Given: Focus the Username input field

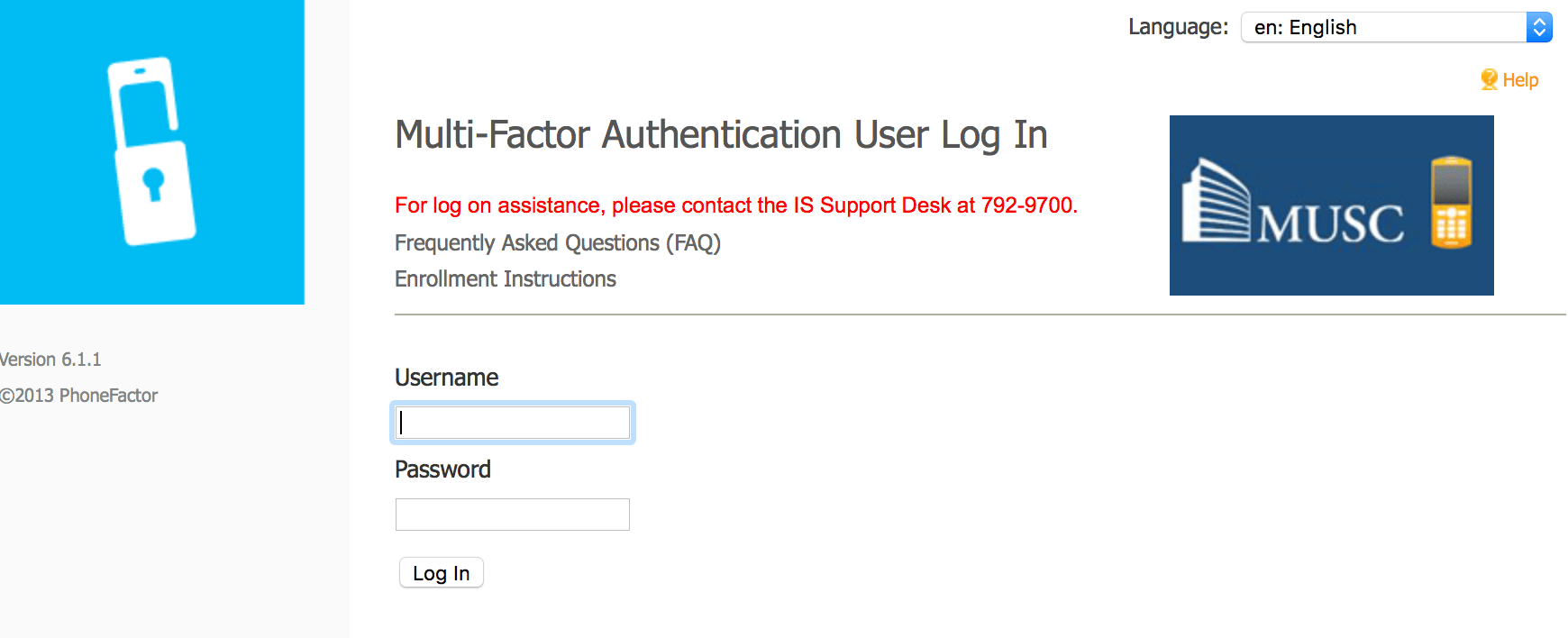Looking at the screenshot, I should 513,423.
